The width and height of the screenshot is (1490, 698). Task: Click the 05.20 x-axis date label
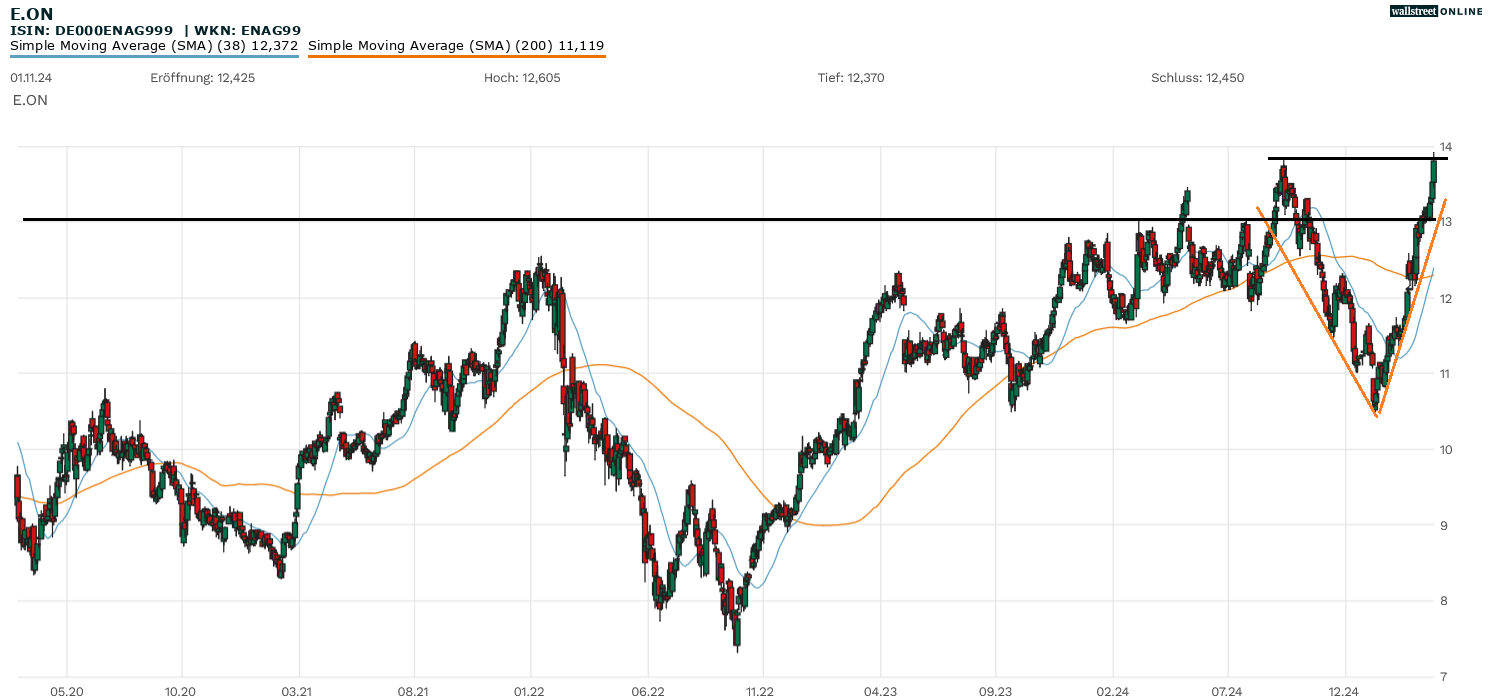[67, 691]
